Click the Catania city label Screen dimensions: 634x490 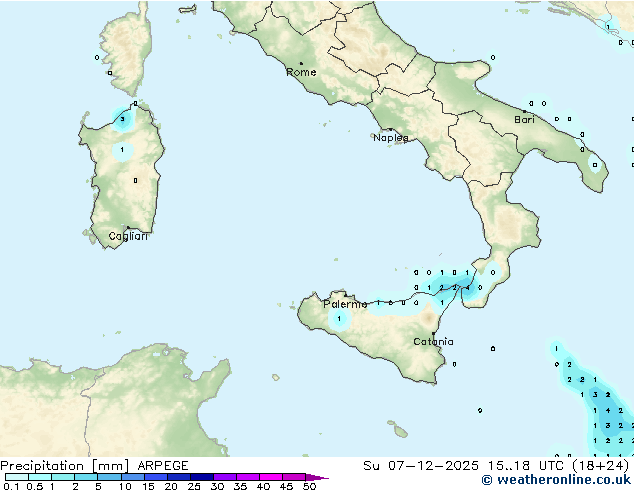(433, 342)
